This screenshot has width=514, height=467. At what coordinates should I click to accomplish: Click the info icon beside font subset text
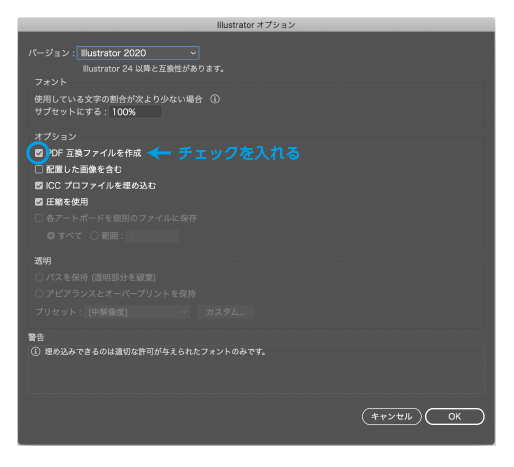tap(215, 99)
